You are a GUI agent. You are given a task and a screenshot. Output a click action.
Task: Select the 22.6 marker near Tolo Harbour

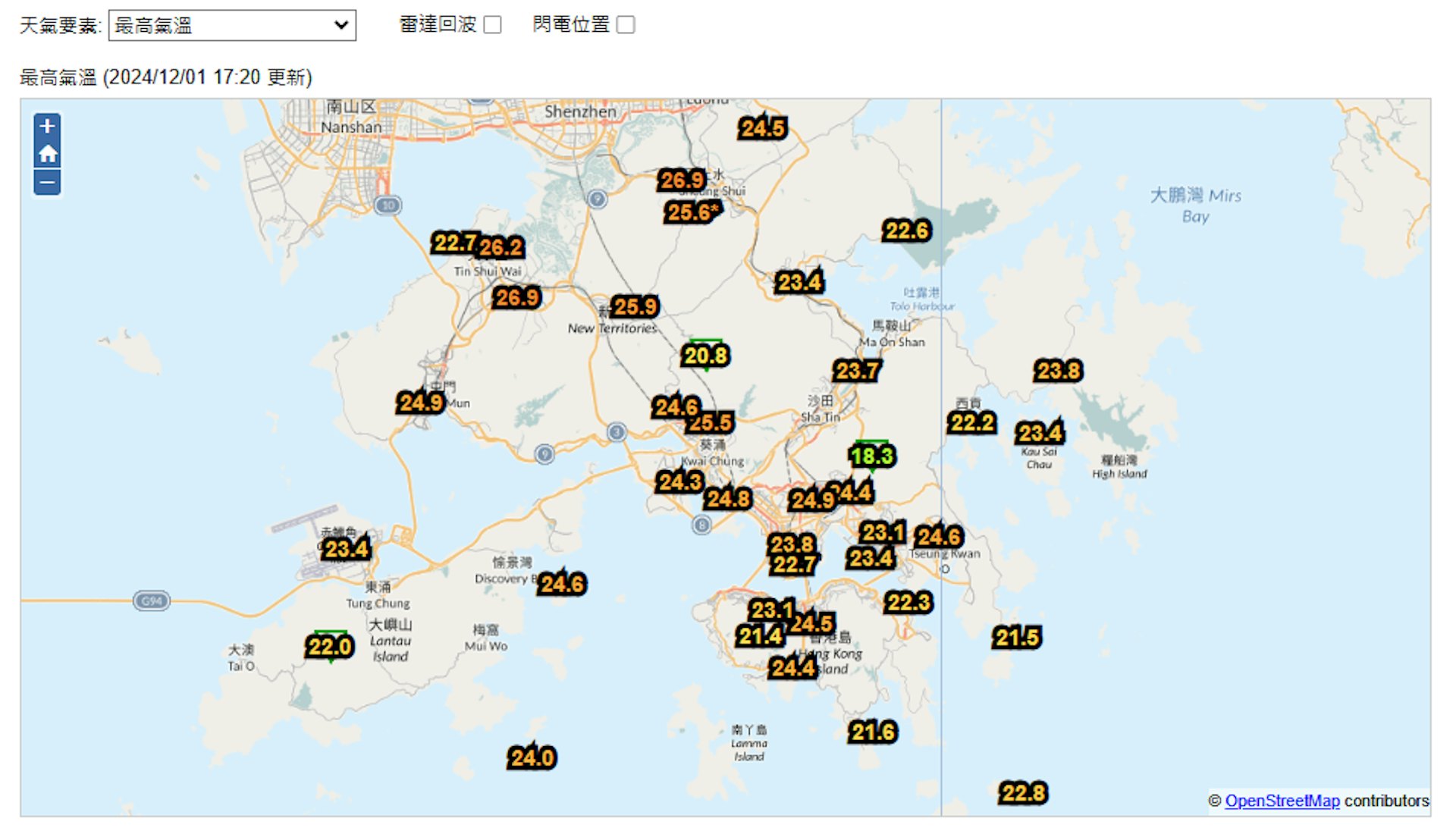(x=908, y=230)
